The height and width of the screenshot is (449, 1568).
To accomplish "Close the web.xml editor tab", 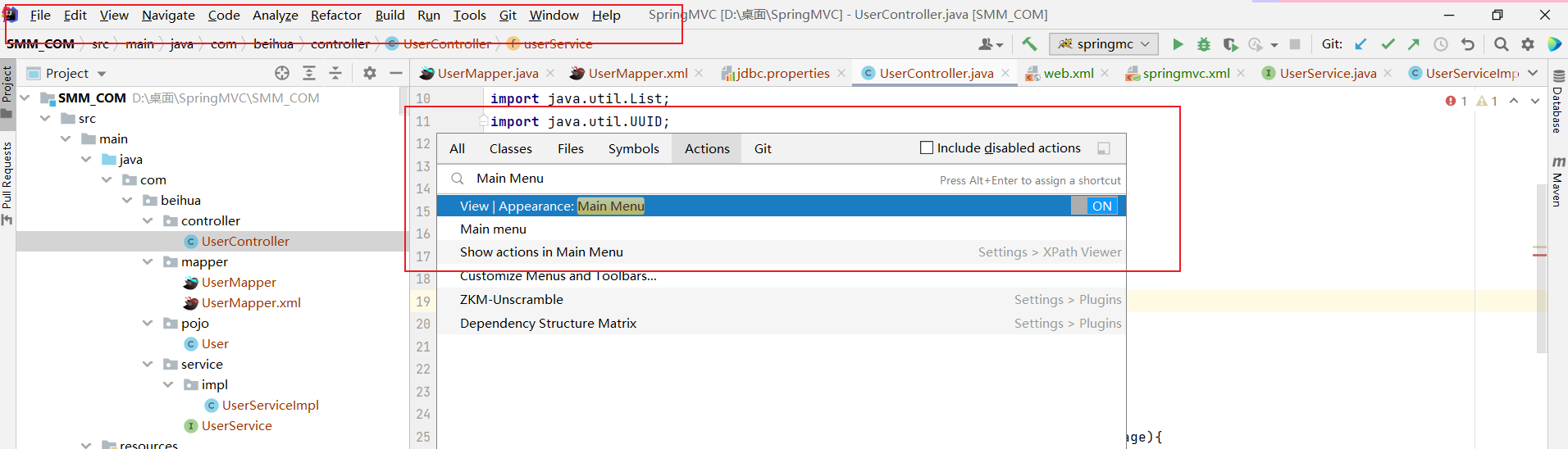I will [x=1105, y=73].
